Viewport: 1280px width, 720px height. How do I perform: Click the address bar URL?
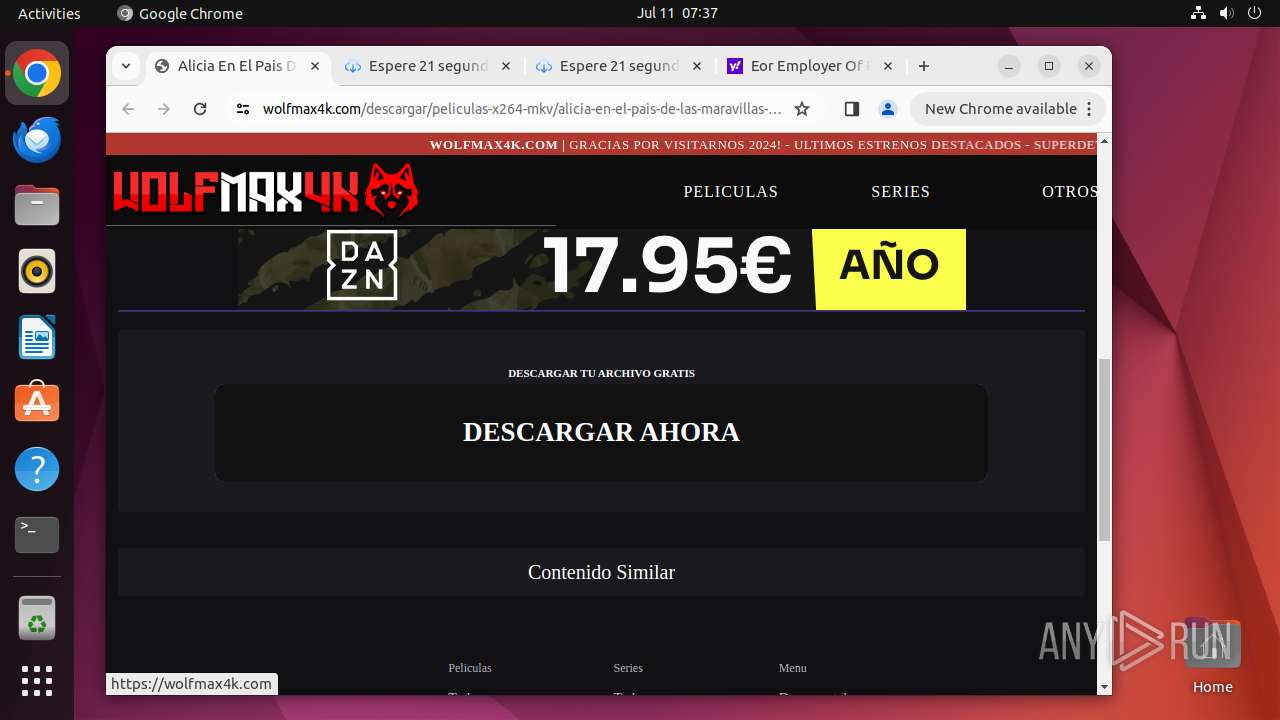[522, 109]
